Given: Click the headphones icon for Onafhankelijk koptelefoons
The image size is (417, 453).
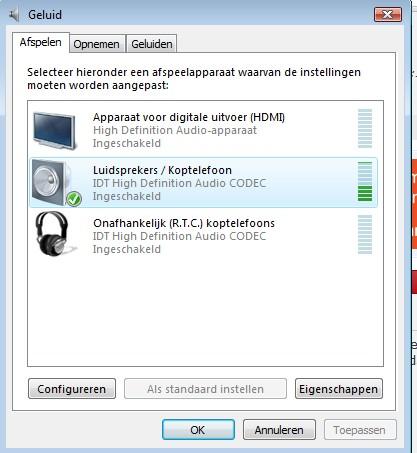Looking at the screenshot, I should [54, 235].
